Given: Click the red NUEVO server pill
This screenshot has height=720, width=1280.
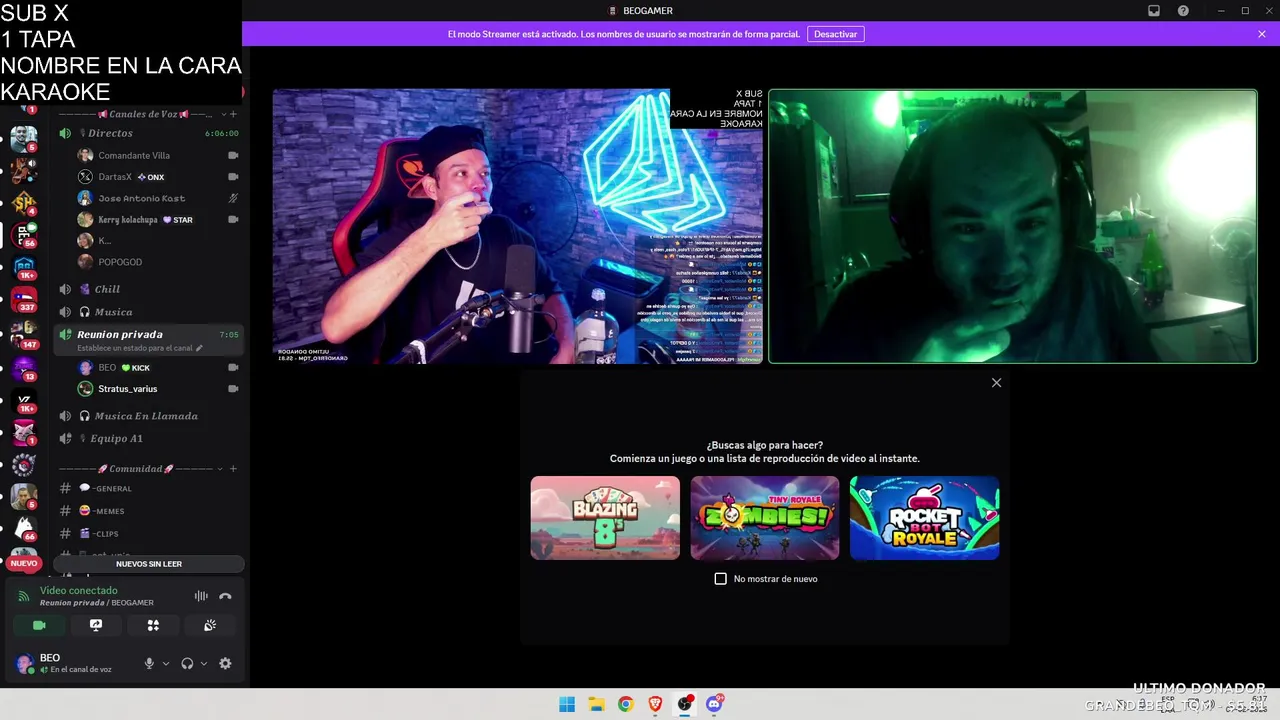Looking at the screenshot, I should (24, 563).
